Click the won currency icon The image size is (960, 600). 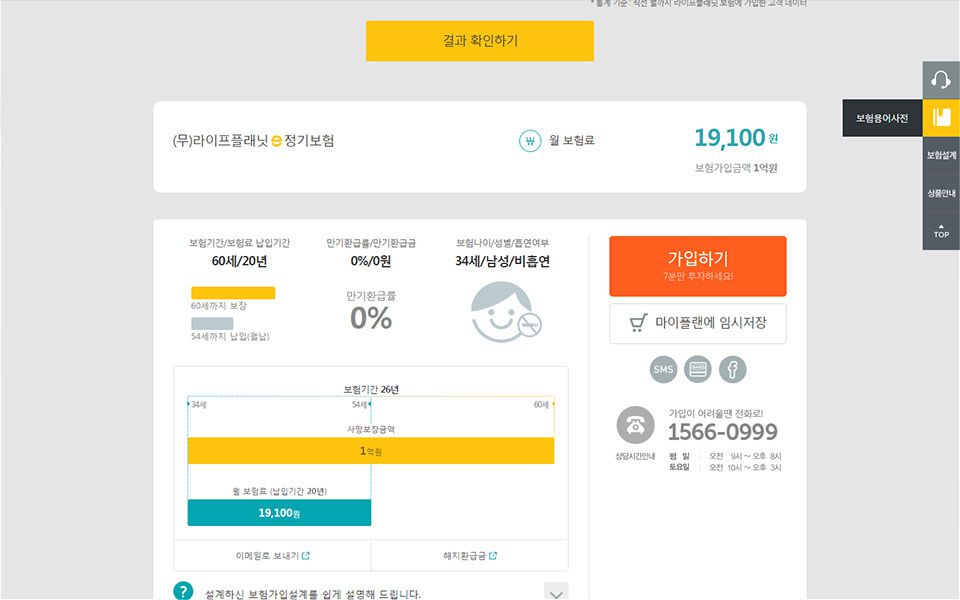pos(530,141)
